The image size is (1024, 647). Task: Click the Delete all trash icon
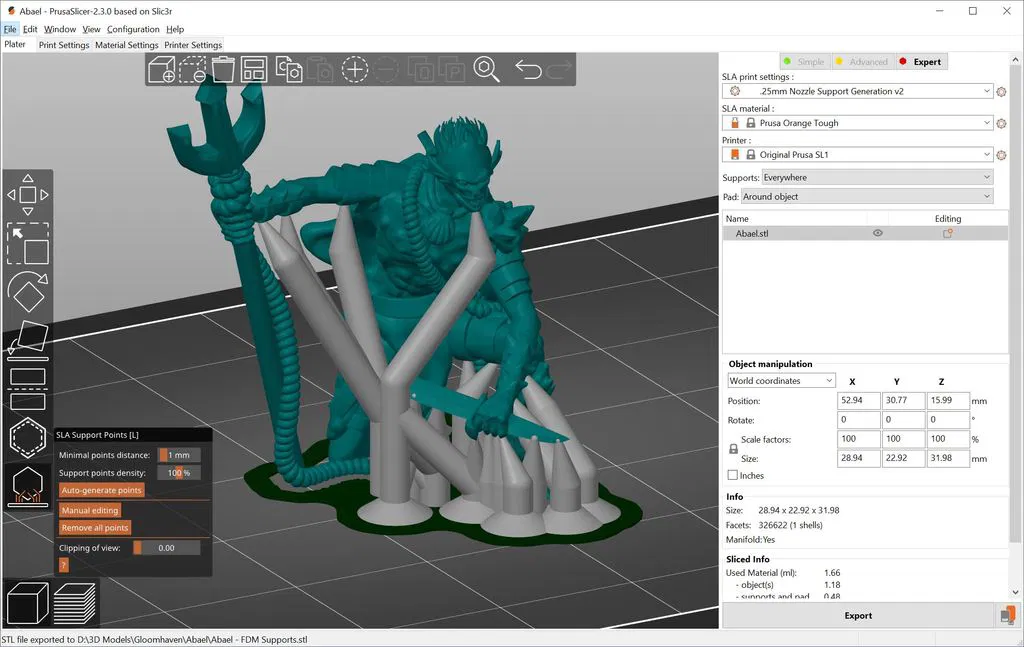[x=223, y=69]
